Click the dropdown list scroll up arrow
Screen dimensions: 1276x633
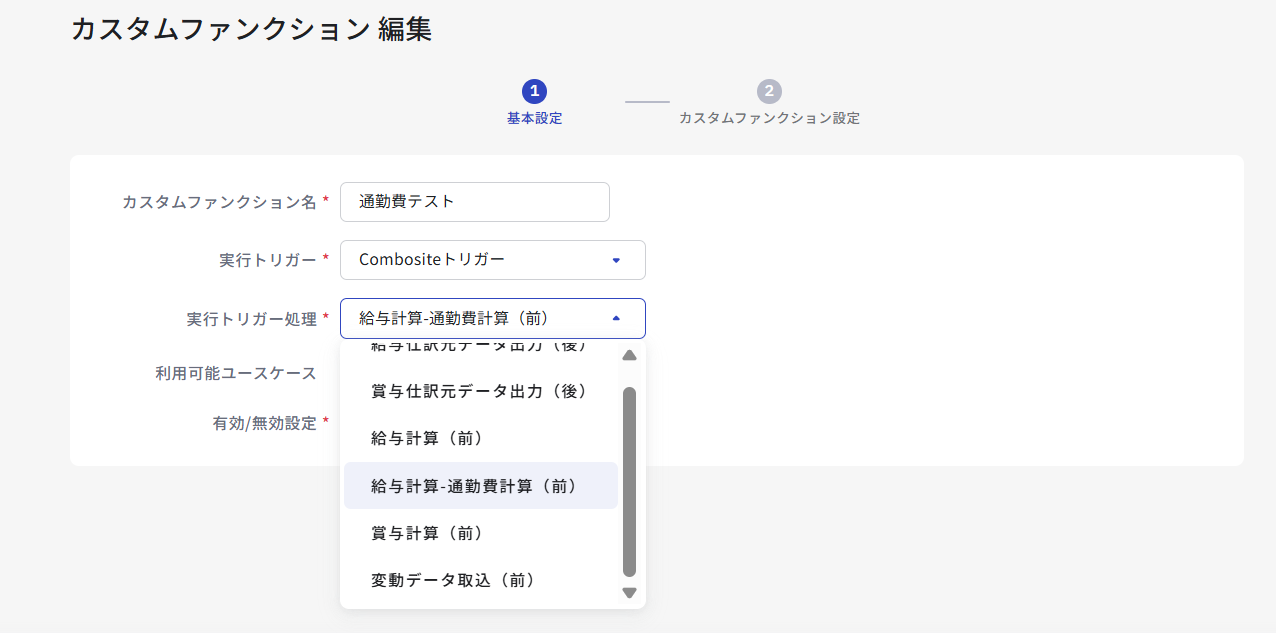[x=629, y=355]
